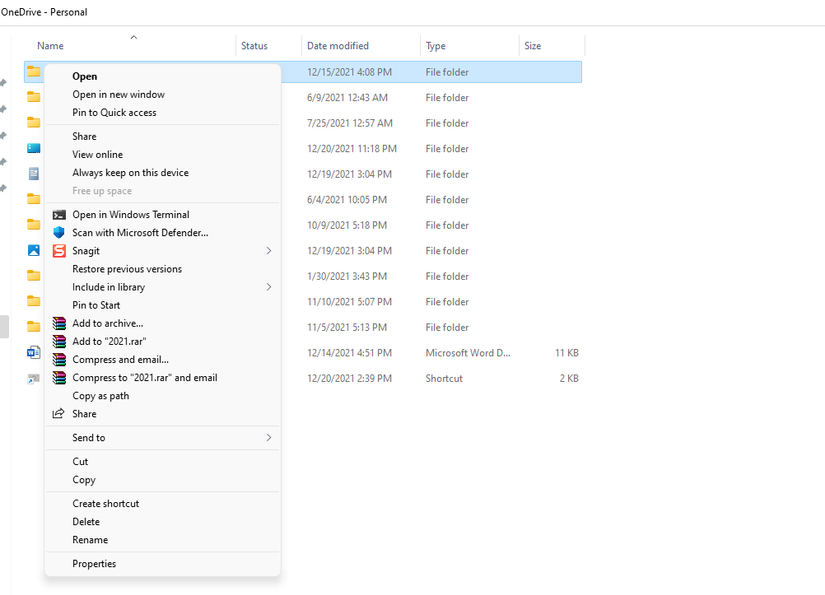Click the Snagit icon in the menu

click(x=59, y=251)
